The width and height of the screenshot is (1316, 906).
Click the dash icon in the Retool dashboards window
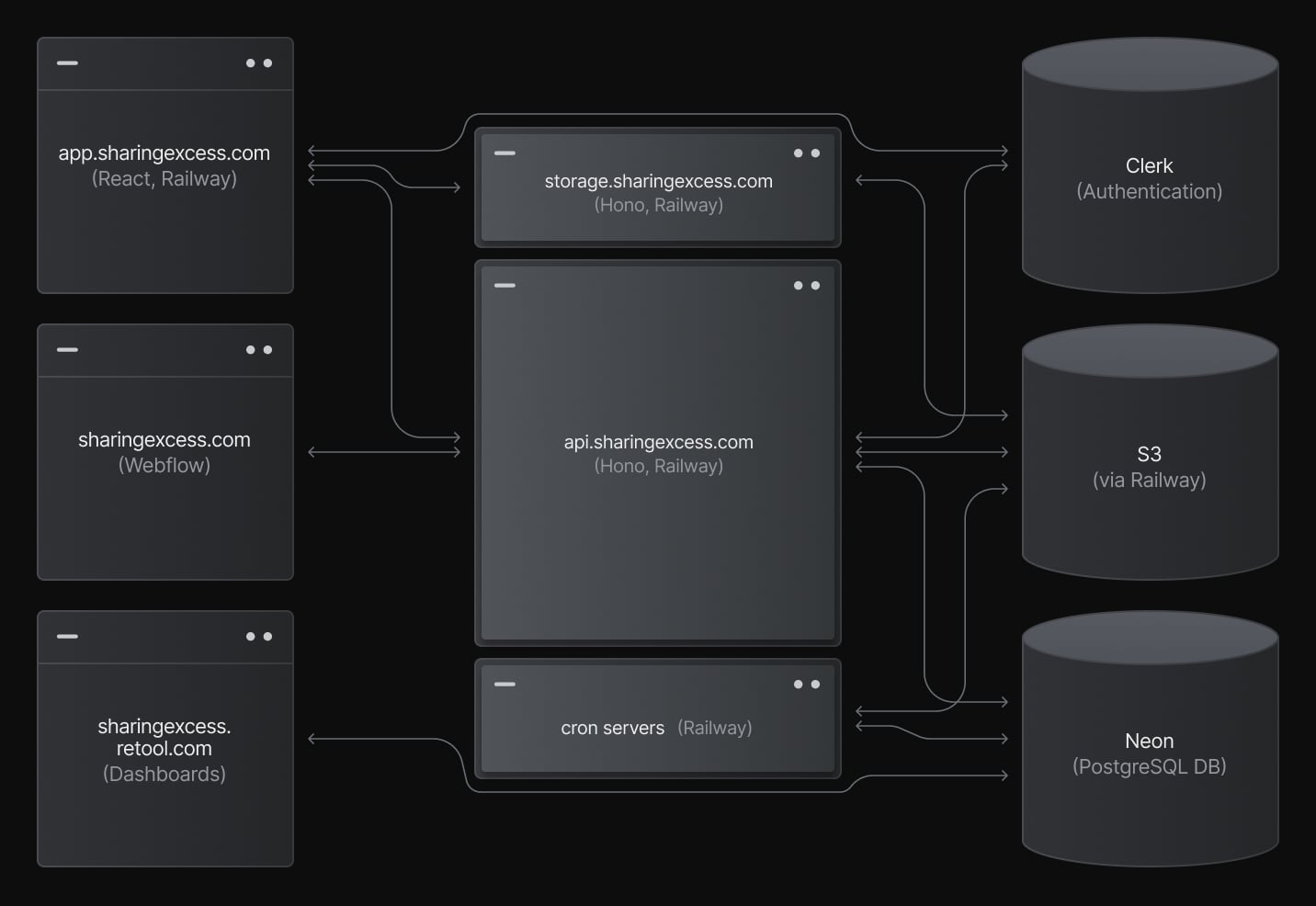(67, 637)
